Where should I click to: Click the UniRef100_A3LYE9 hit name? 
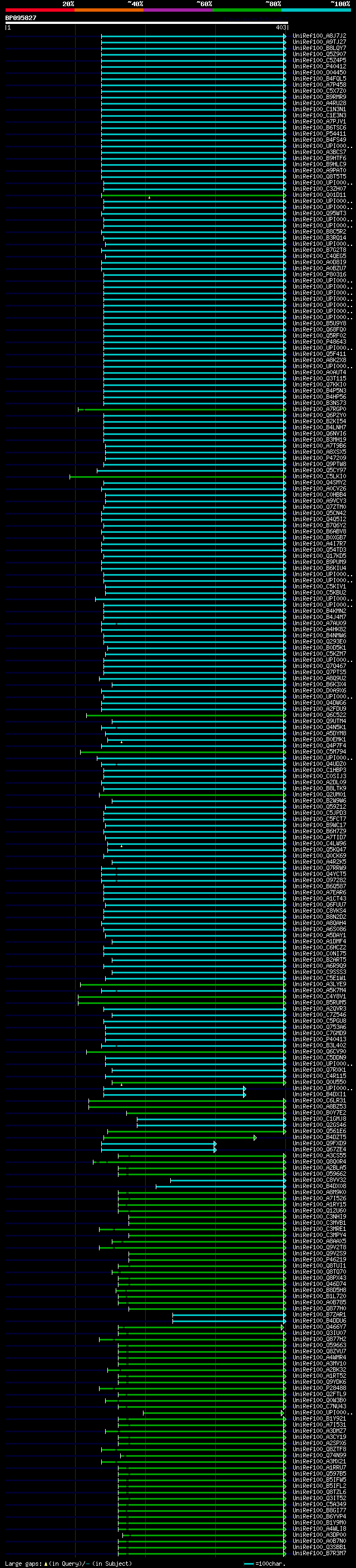(x=319, y=985)
